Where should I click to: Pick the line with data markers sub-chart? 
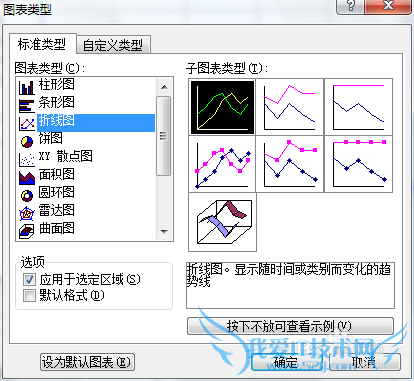pyautogui.click(x=222, y=164)
